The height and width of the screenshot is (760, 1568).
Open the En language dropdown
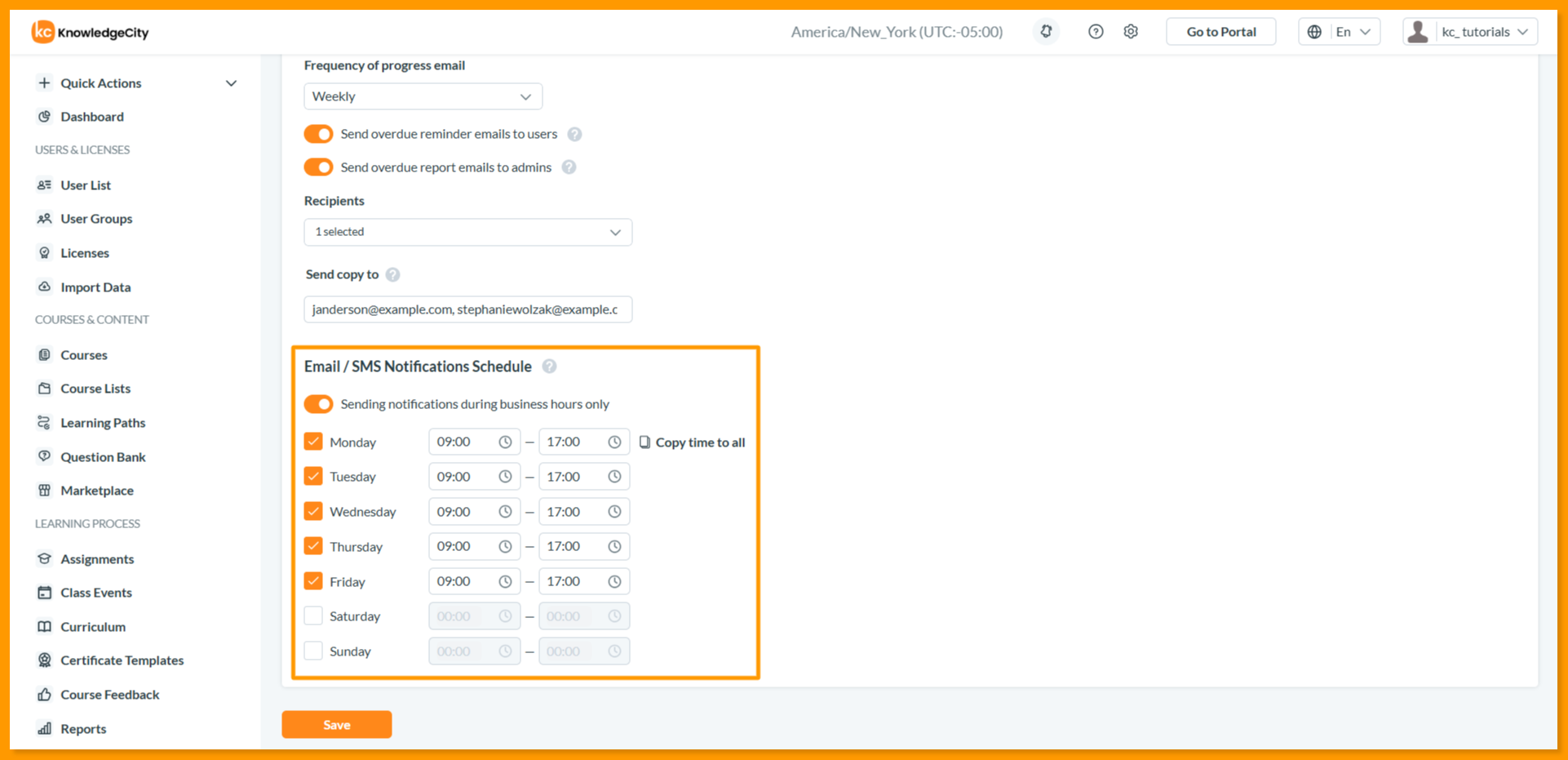[1339, 32]
